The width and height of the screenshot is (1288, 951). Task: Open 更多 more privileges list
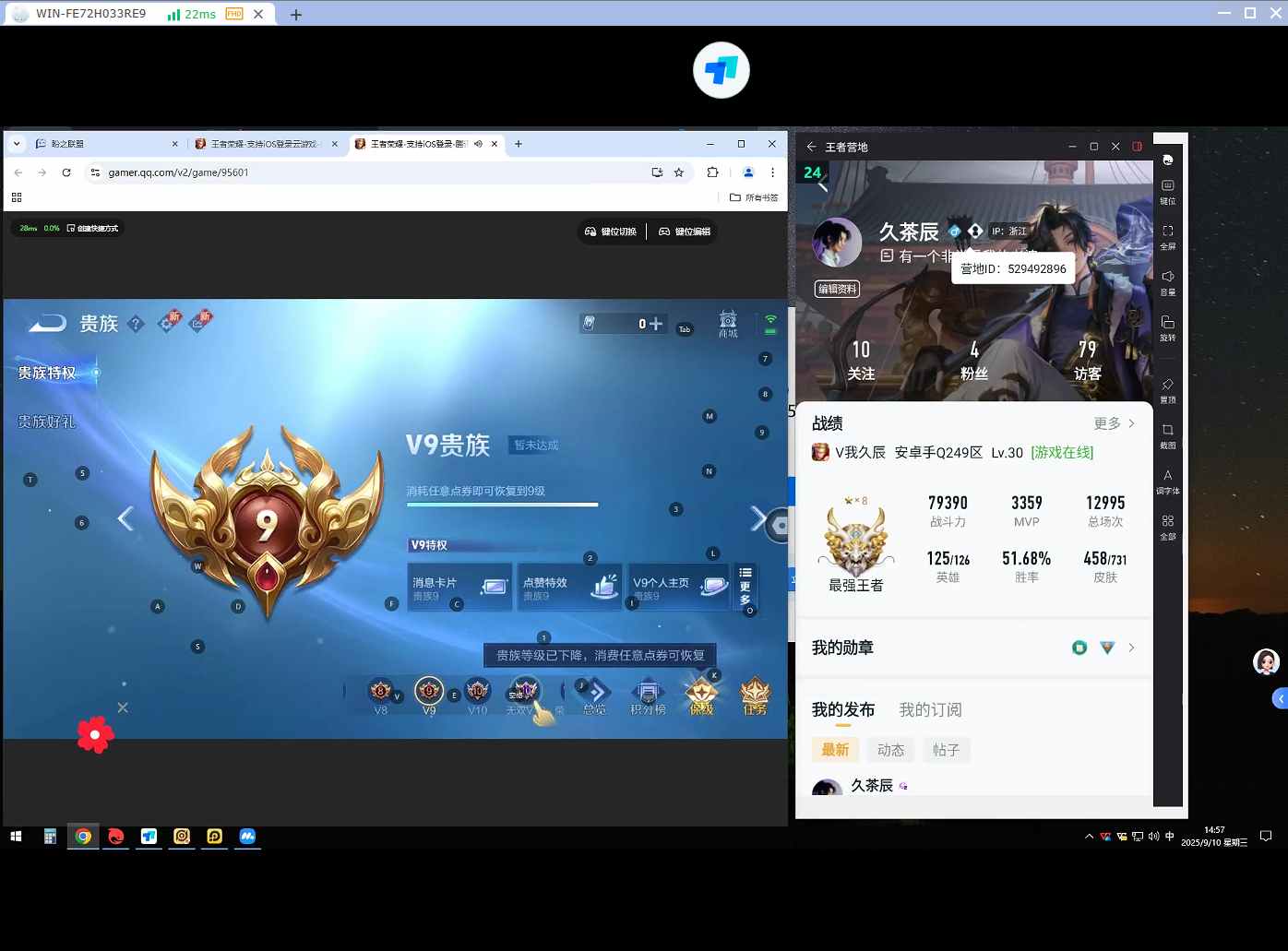(x=745, y=586)
